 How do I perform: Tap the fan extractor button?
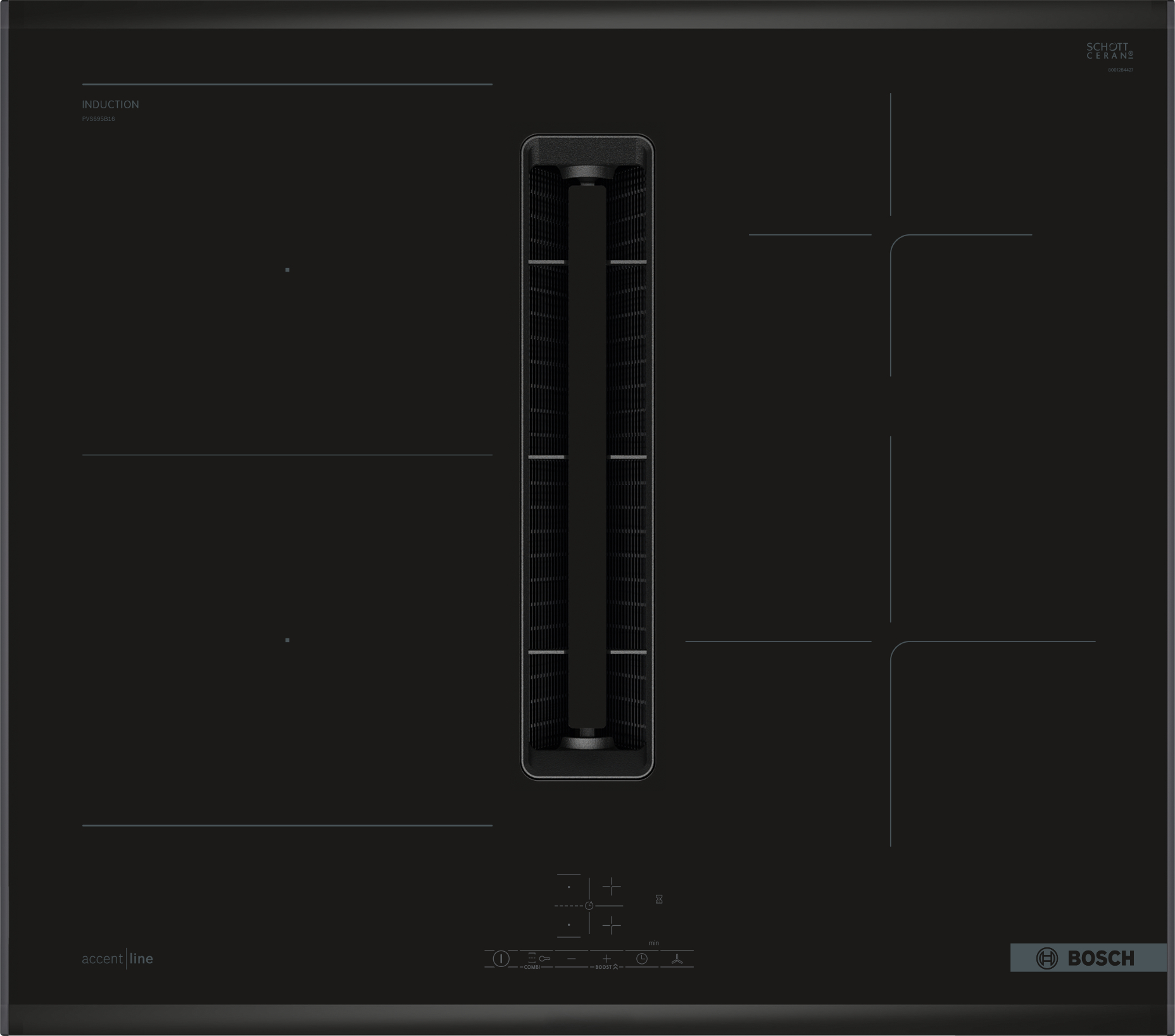(x=677, y=959)
